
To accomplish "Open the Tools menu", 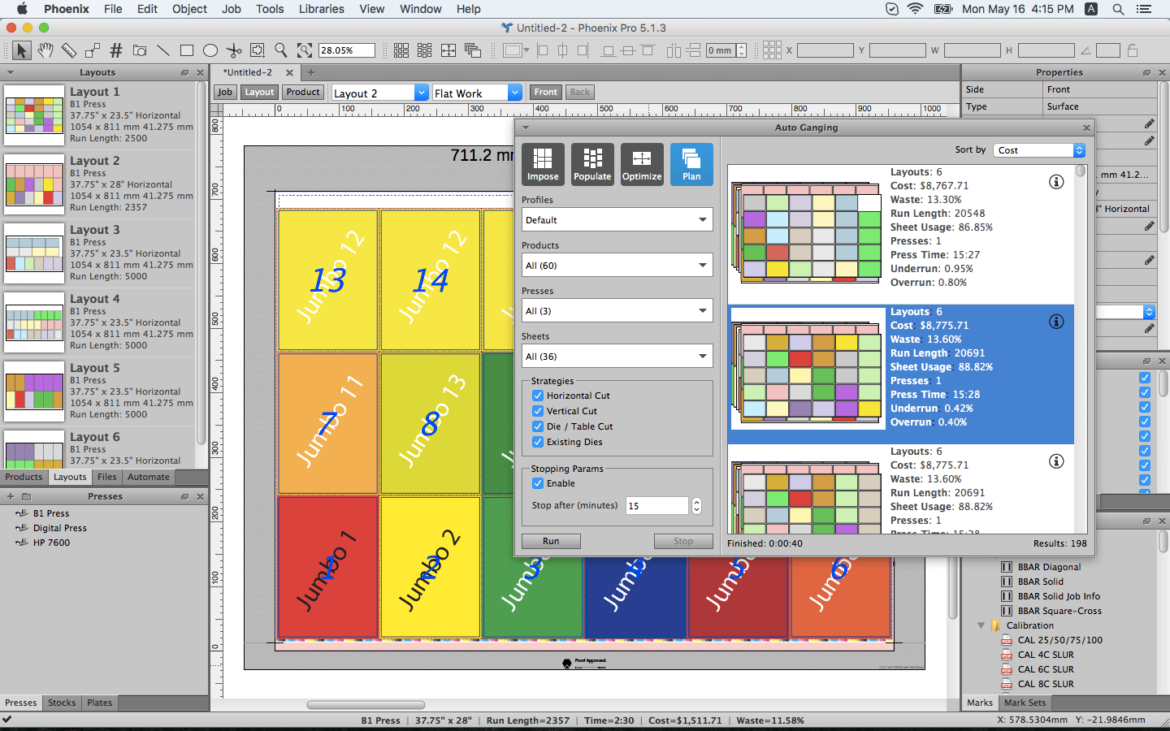I will 269,9.
